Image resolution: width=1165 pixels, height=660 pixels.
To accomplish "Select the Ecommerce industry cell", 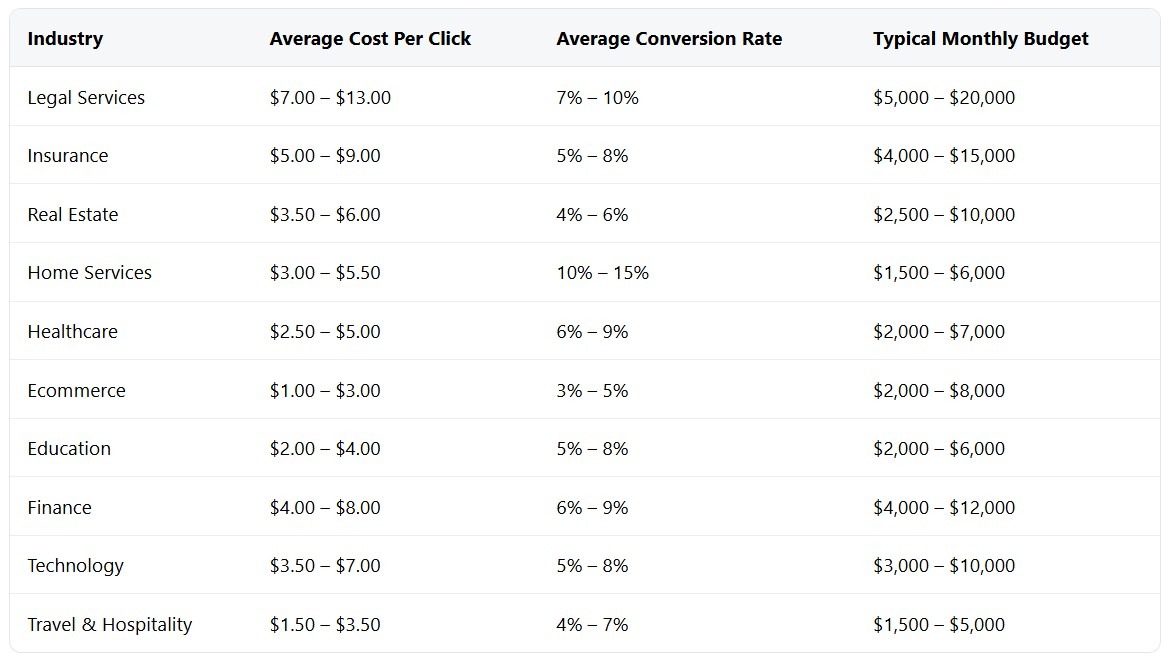I will point(77,390).
